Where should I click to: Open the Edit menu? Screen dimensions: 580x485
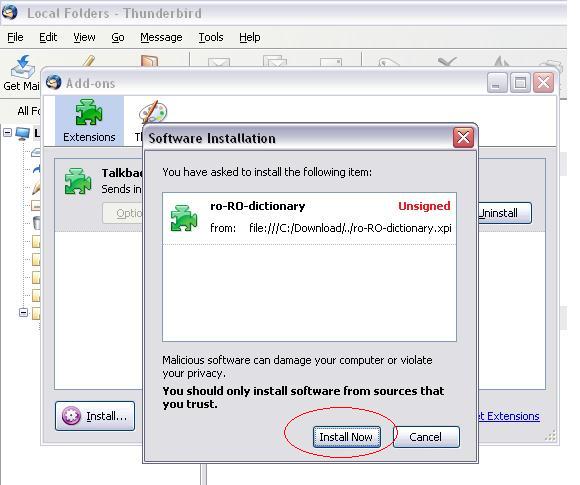click(48, 37)
